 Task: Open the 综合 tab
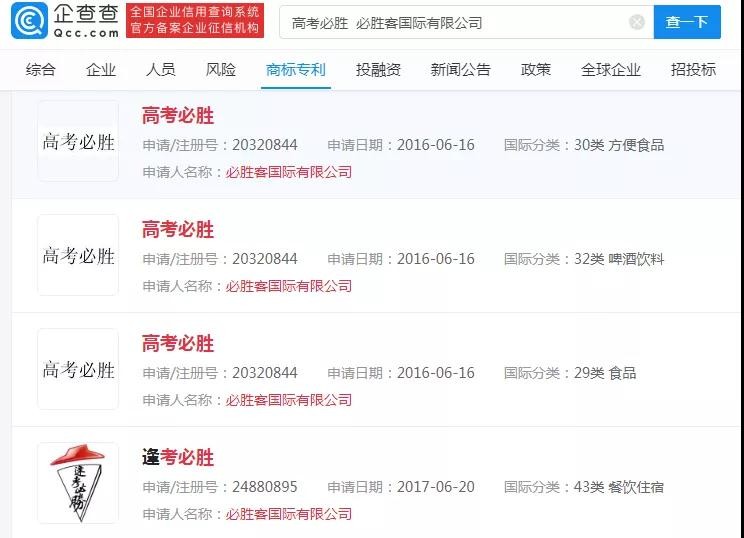(41, 69)
